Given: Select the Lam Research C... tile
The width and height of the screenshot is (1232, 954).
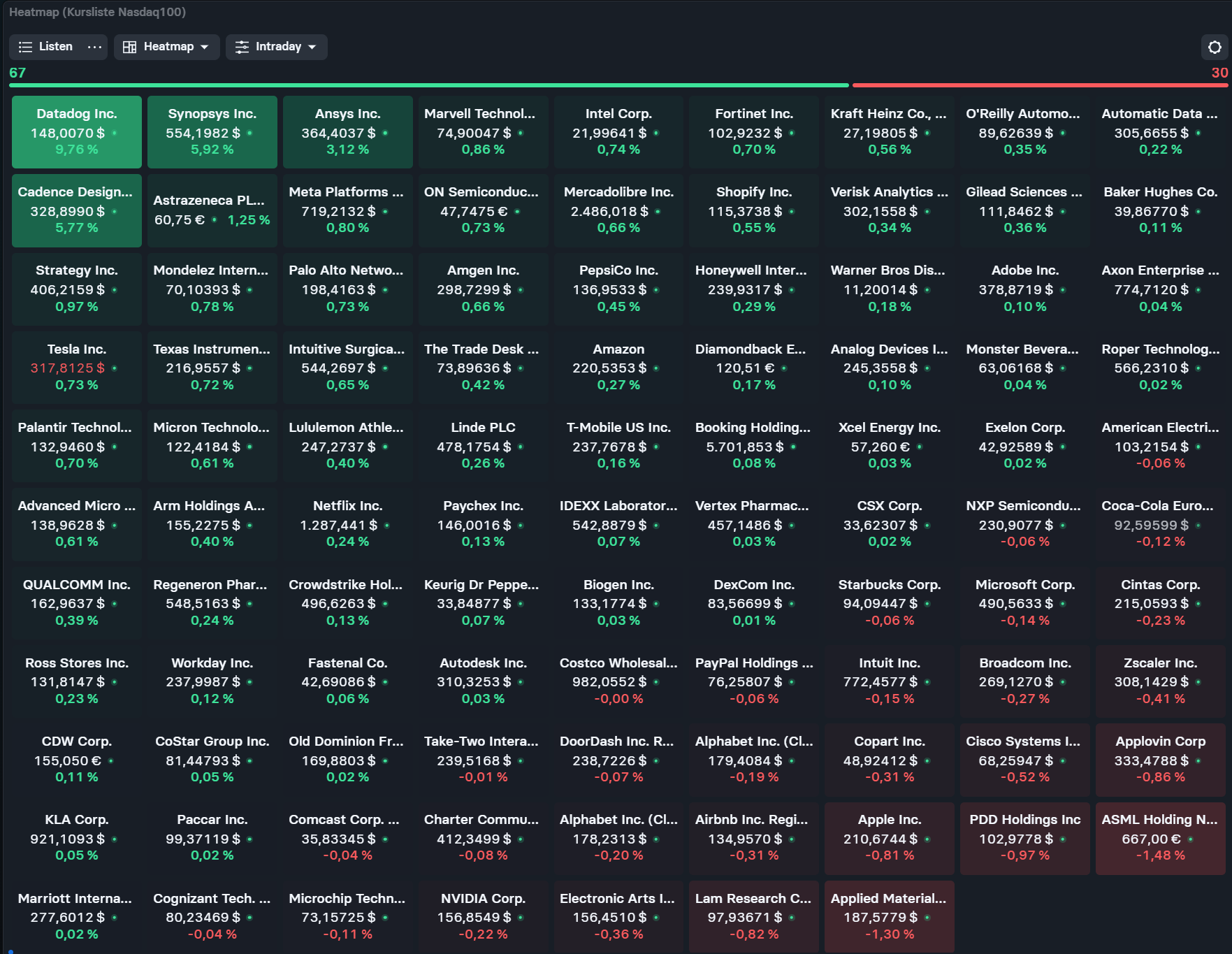Looking at the screenshot, I should pos(754,917).
